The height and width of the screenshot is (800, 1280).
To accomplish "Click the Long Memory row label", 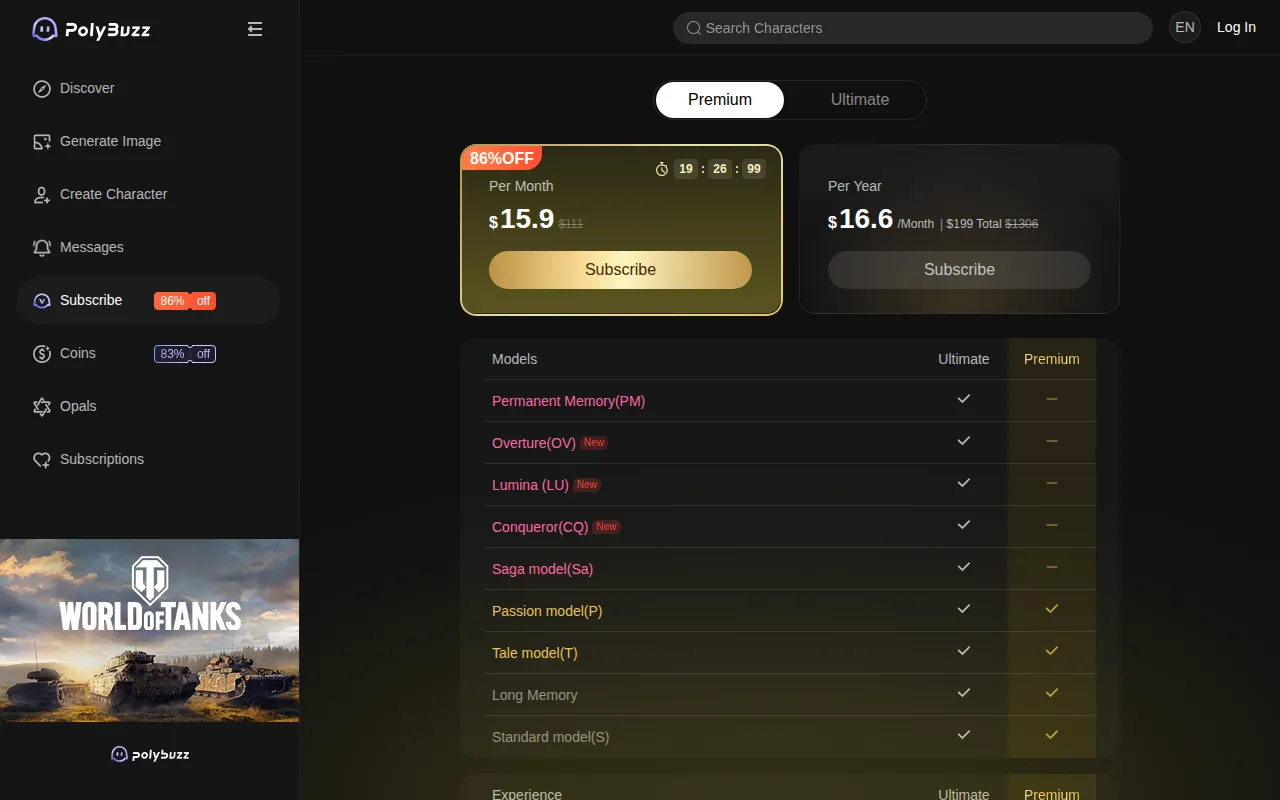I will [x=535, y=695].
